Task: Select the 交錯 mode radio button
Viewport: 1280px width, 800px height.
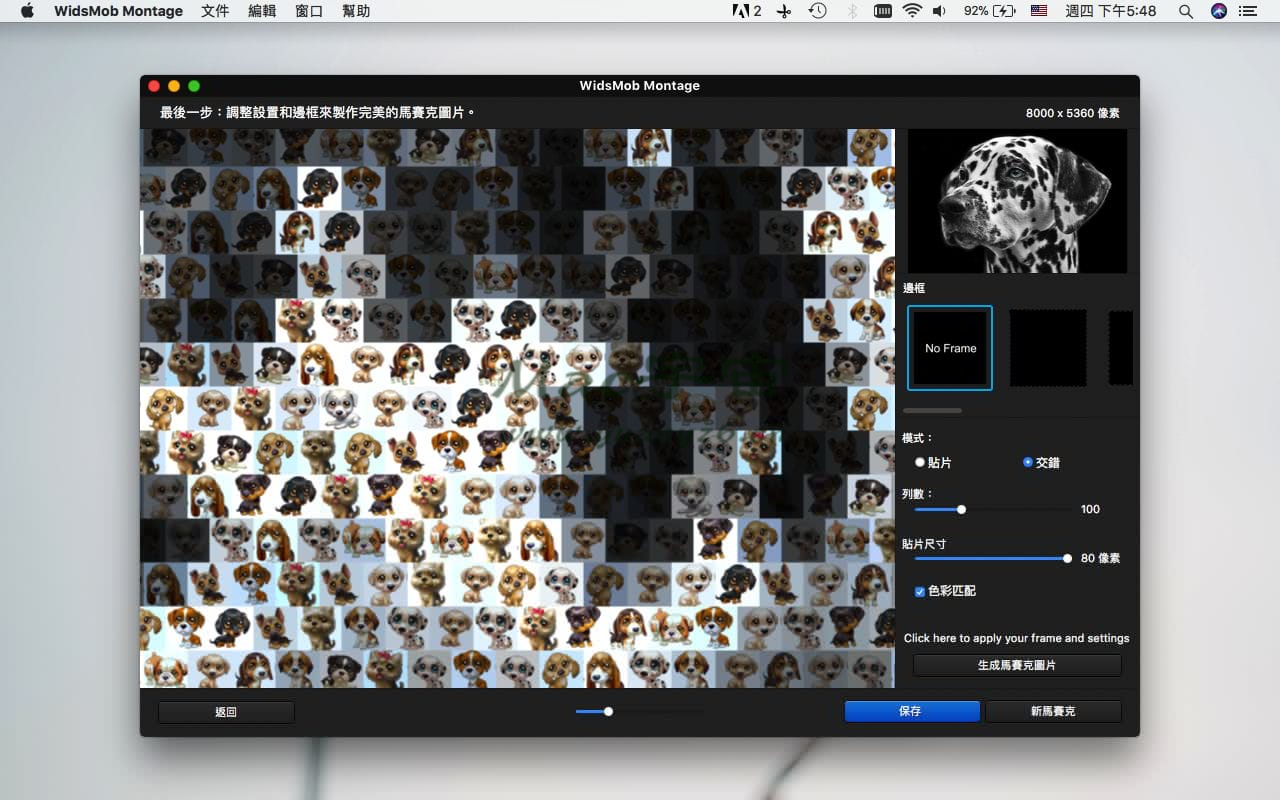Action: (x=1028, y=462)
